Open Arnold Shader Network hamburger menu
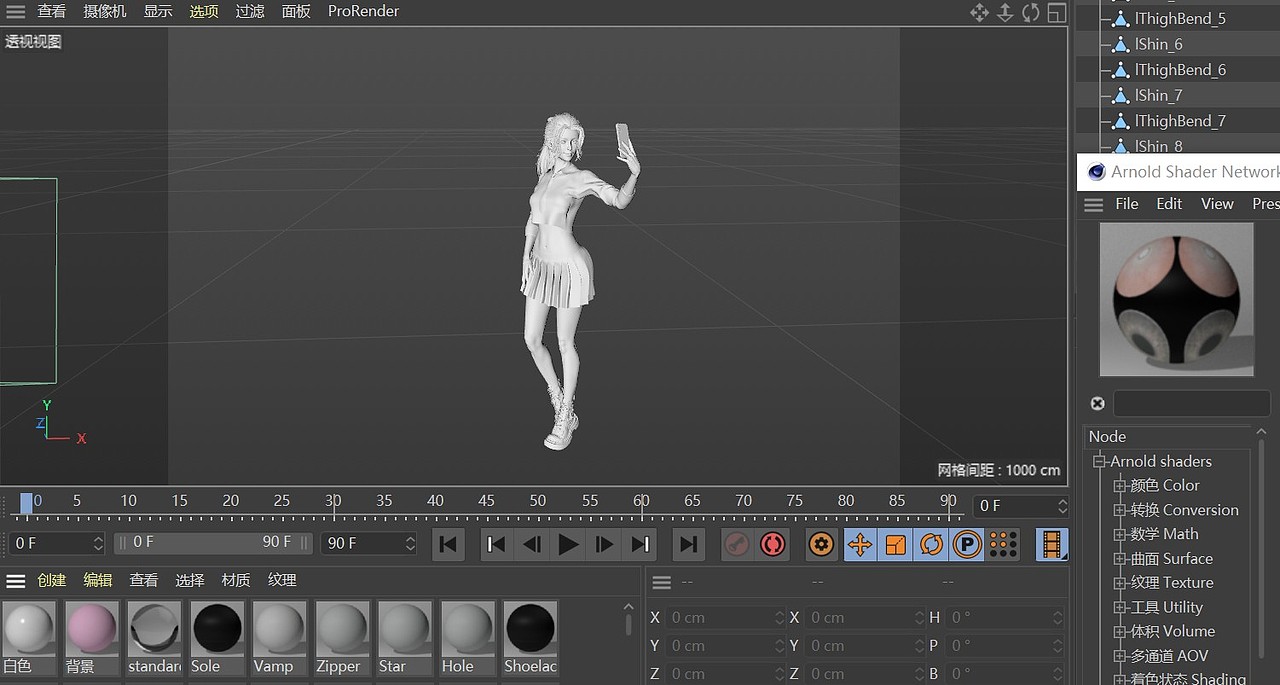 tap(1094, 204)
